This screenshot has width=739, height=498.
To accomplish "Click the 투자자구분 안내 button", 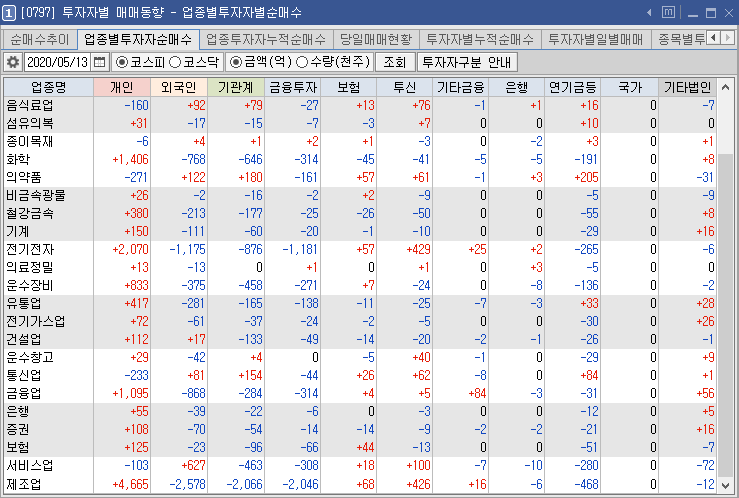I will [x=467, y=62].
